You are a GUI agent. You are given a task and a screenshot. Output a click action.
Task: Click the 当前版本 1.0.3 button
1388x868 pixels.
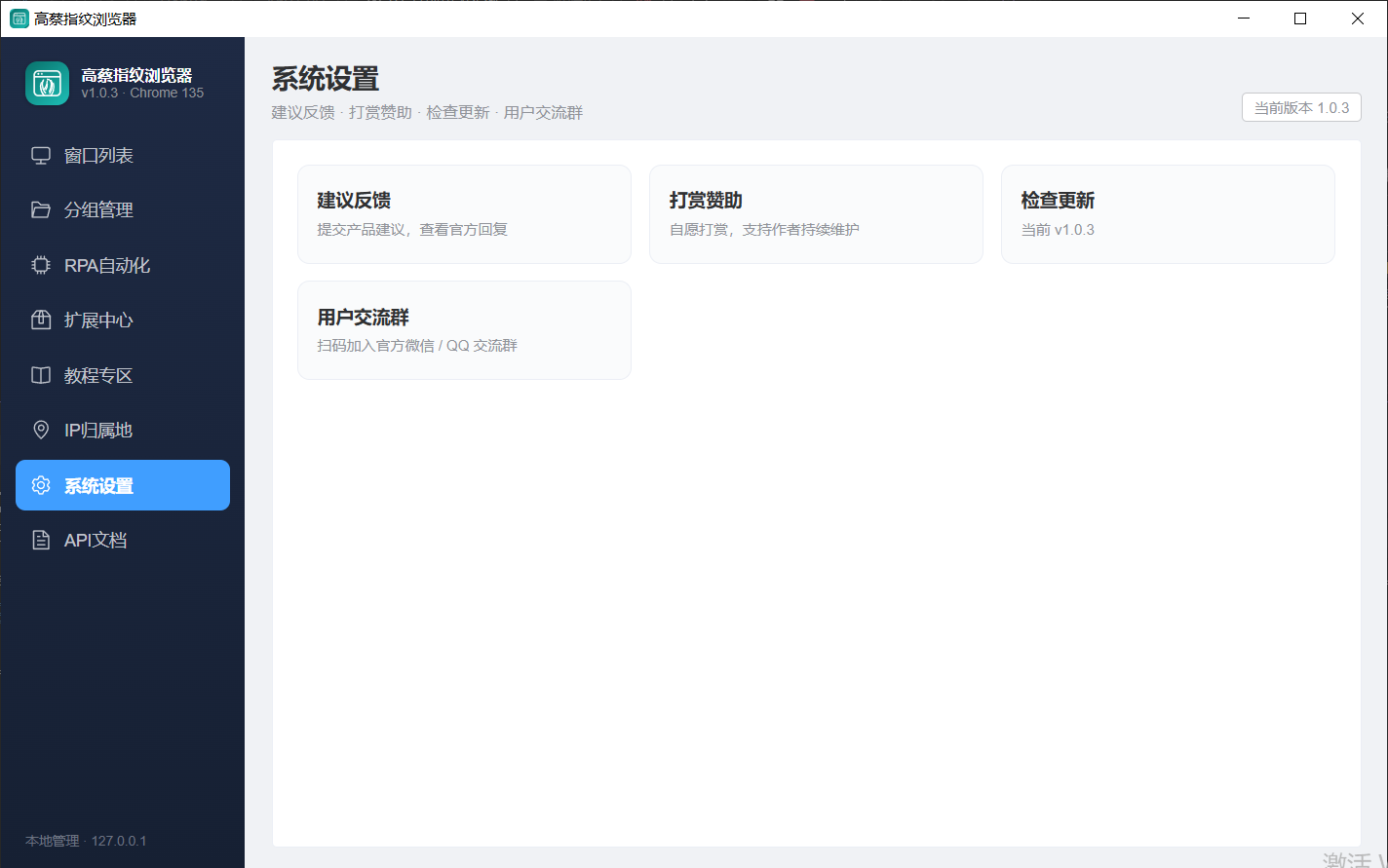pyautogui.click(x=1301, y=108)
